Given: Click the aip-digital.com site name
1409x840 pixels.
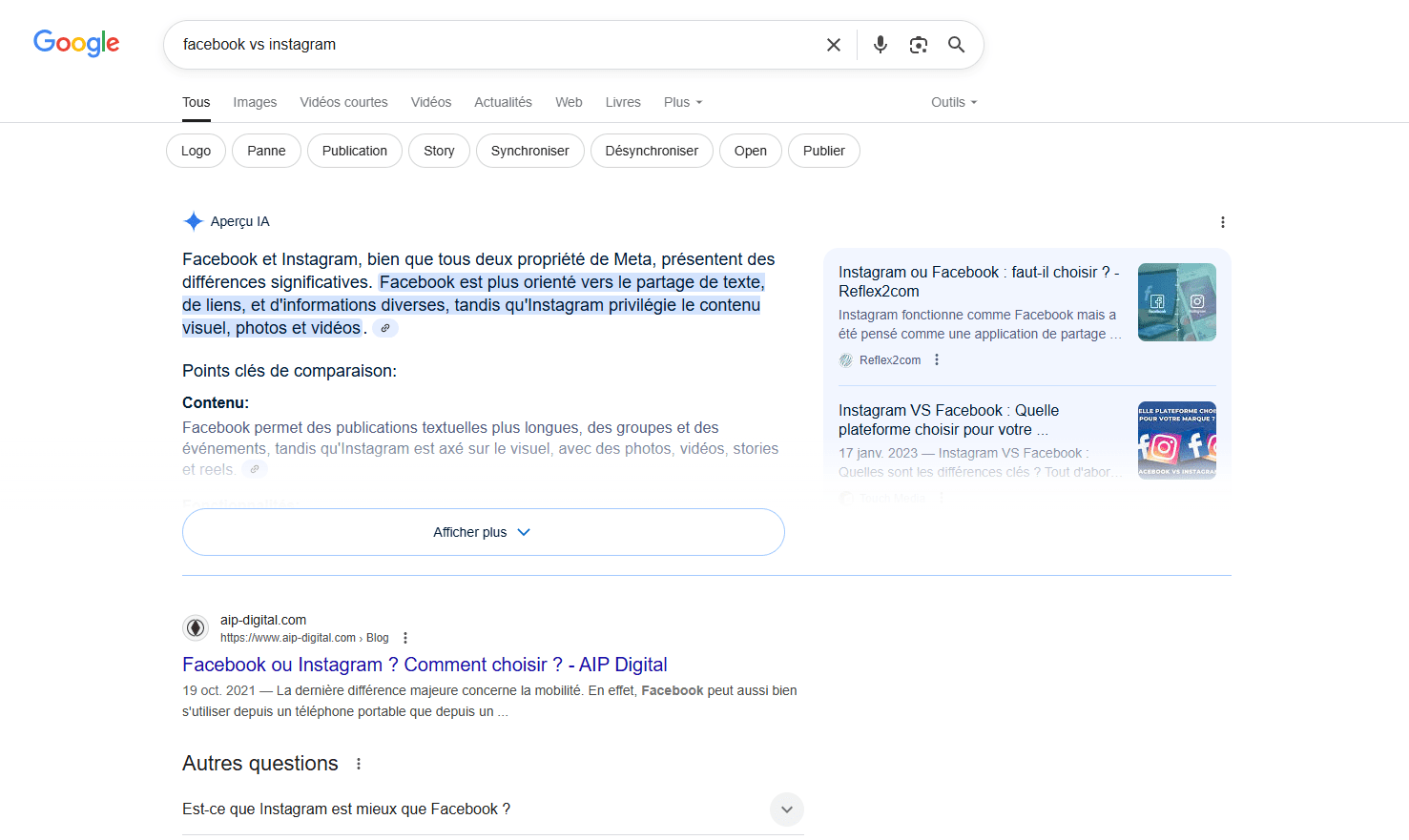Looking at the screenshot, I should click(x=263, y=620).
